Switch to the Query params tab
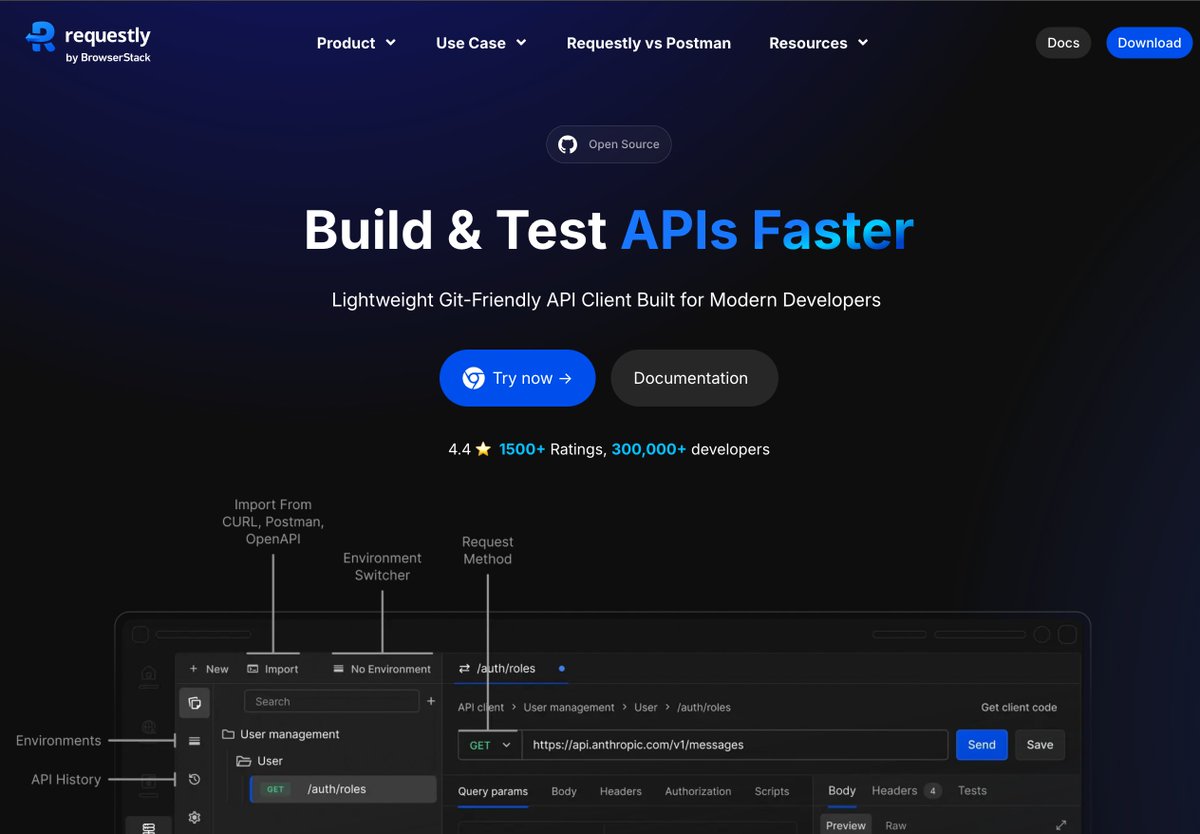 (x=493, y=791)
